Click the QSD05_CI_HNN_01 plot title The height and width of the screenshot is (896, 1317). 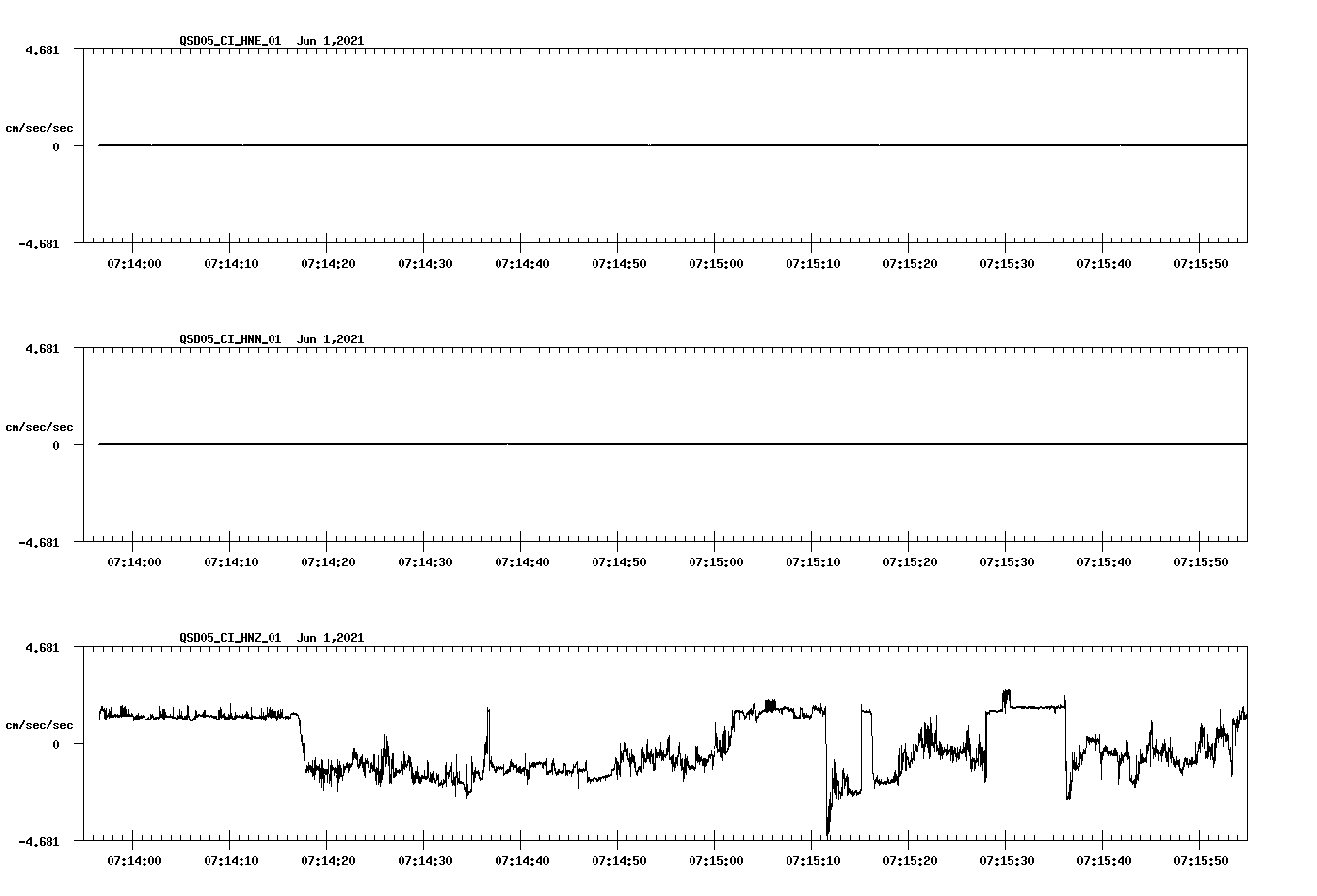coord(231,339)
